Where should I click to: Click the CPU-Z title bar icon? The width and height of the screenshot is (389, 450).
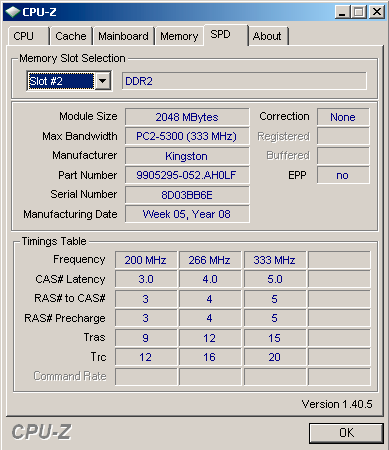pos(13,12)
